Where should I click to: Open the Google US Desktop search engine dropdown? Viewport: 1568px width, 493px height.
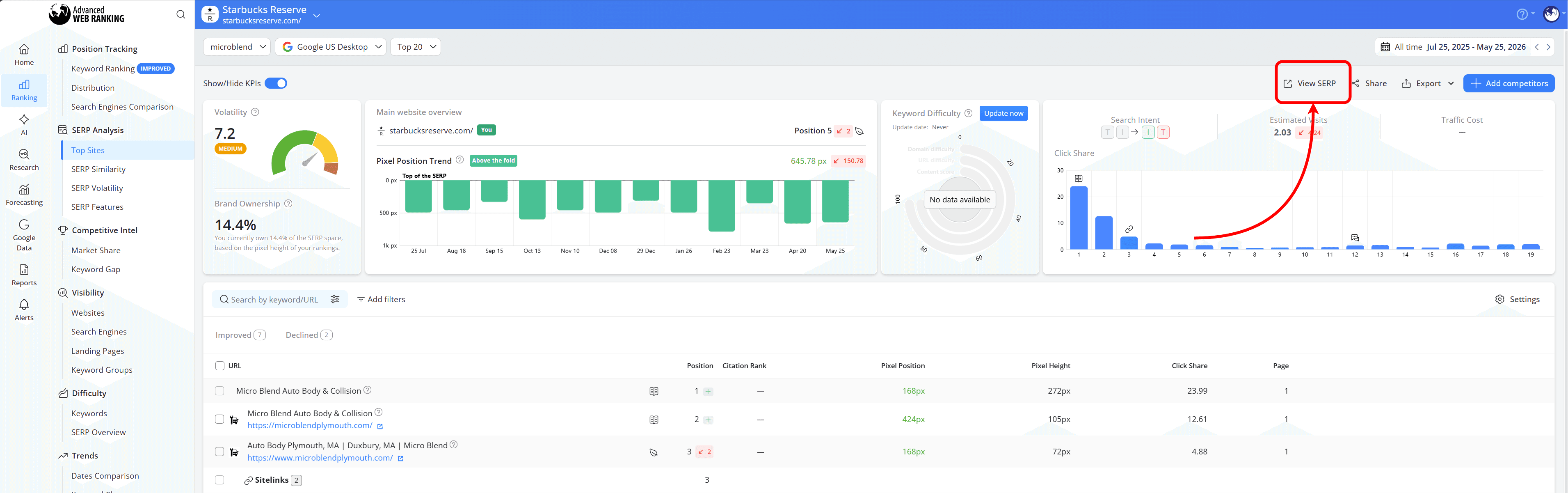[x=331, y=47]
